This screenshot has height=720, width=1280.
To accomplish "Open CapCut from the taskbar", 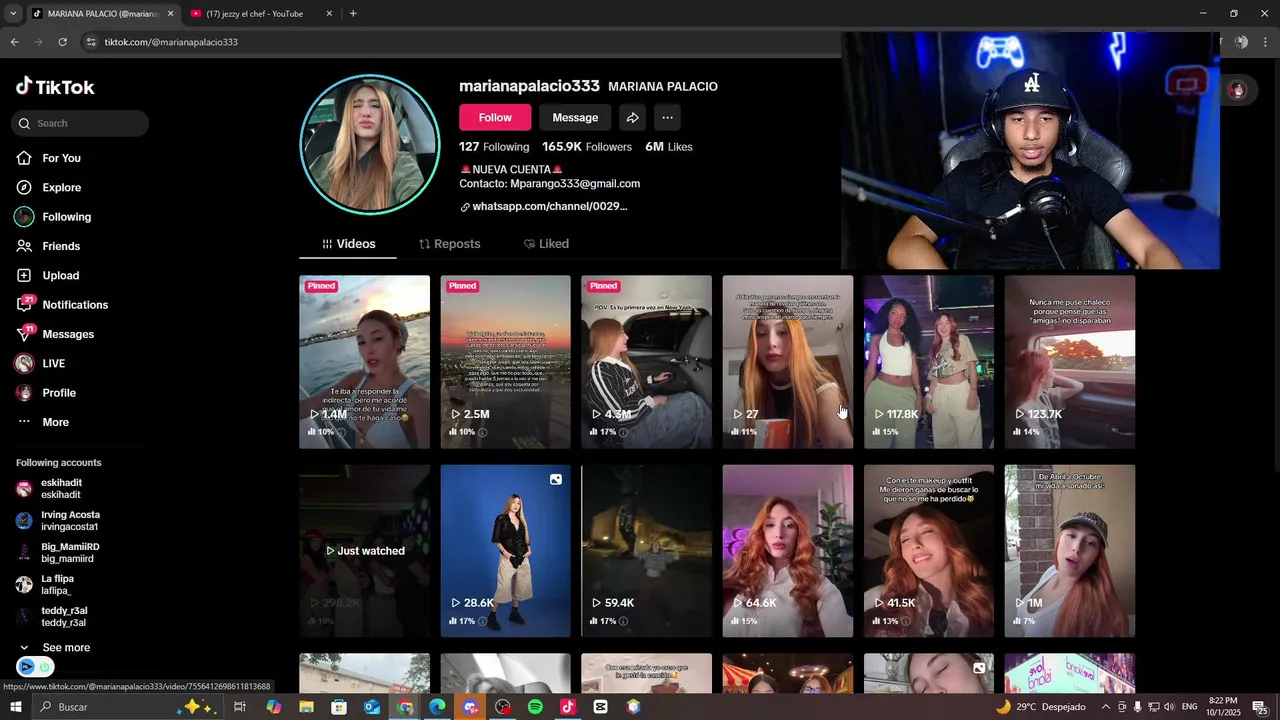I will pyautogui.click(x=600, y=707).
